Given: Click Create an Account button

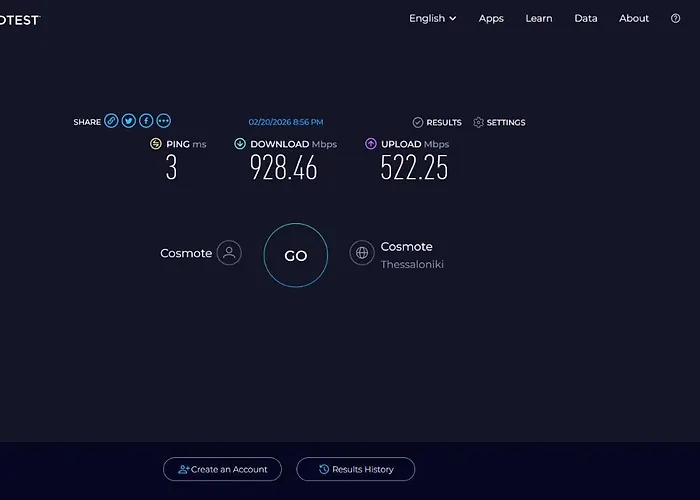Looking at the screenshot, I should (222, 469).
